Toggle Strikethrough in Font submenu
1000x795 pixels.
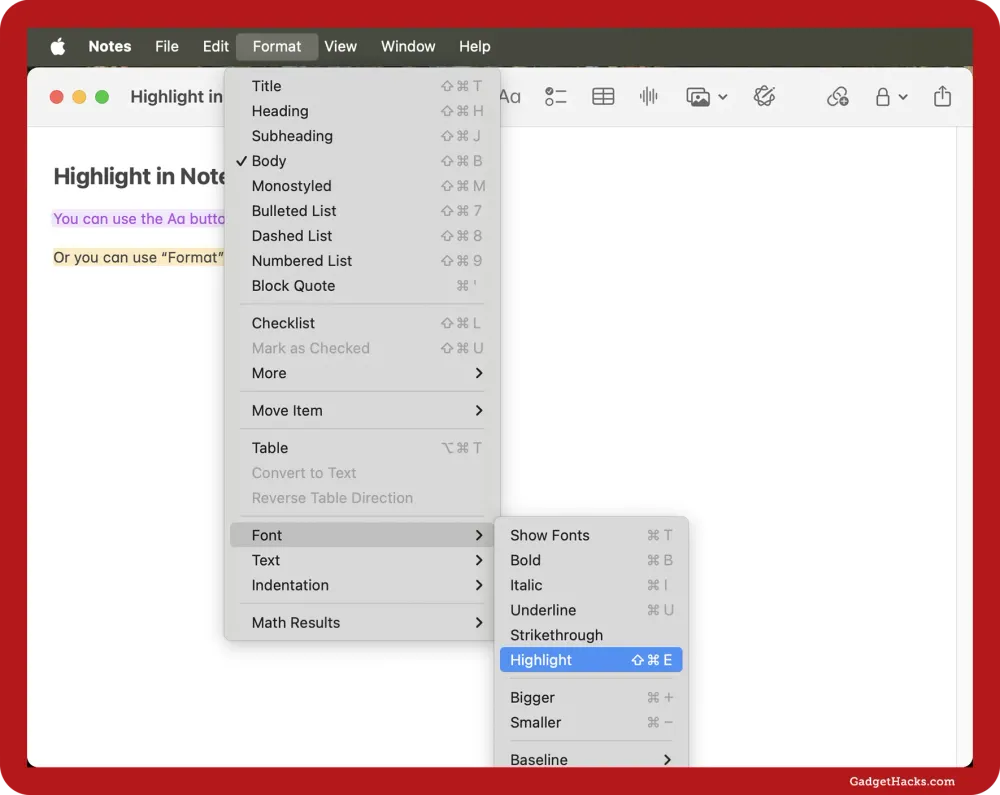pyautogui.click(x=591, y=635)
